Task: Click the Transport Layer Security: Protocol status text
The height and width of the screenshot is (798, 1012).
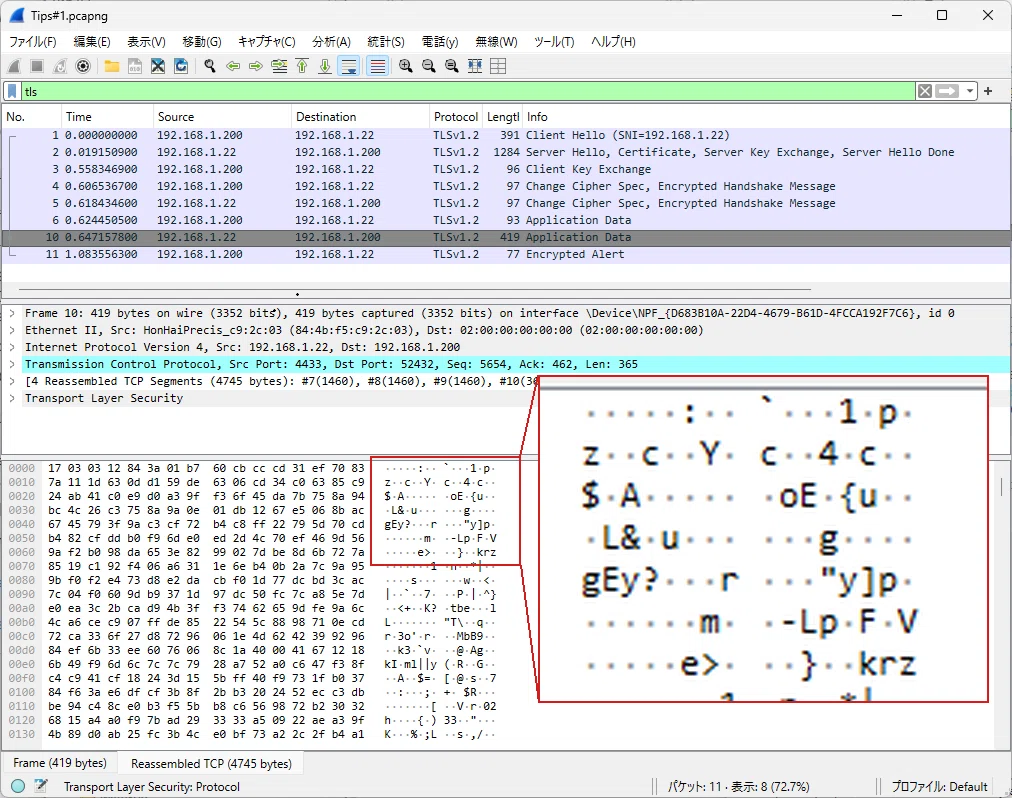Action: (152, 786)
